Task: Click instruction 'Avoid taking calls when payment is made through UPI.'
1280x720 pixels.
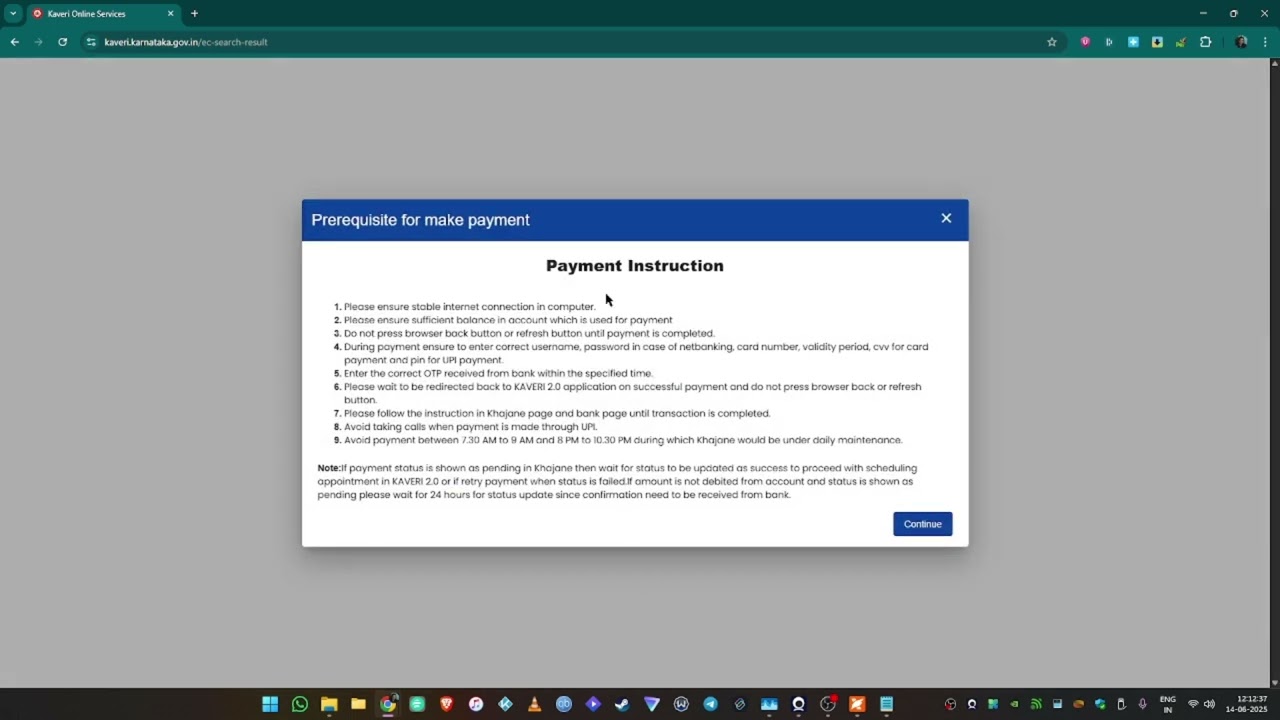Action: click(470, 426)
